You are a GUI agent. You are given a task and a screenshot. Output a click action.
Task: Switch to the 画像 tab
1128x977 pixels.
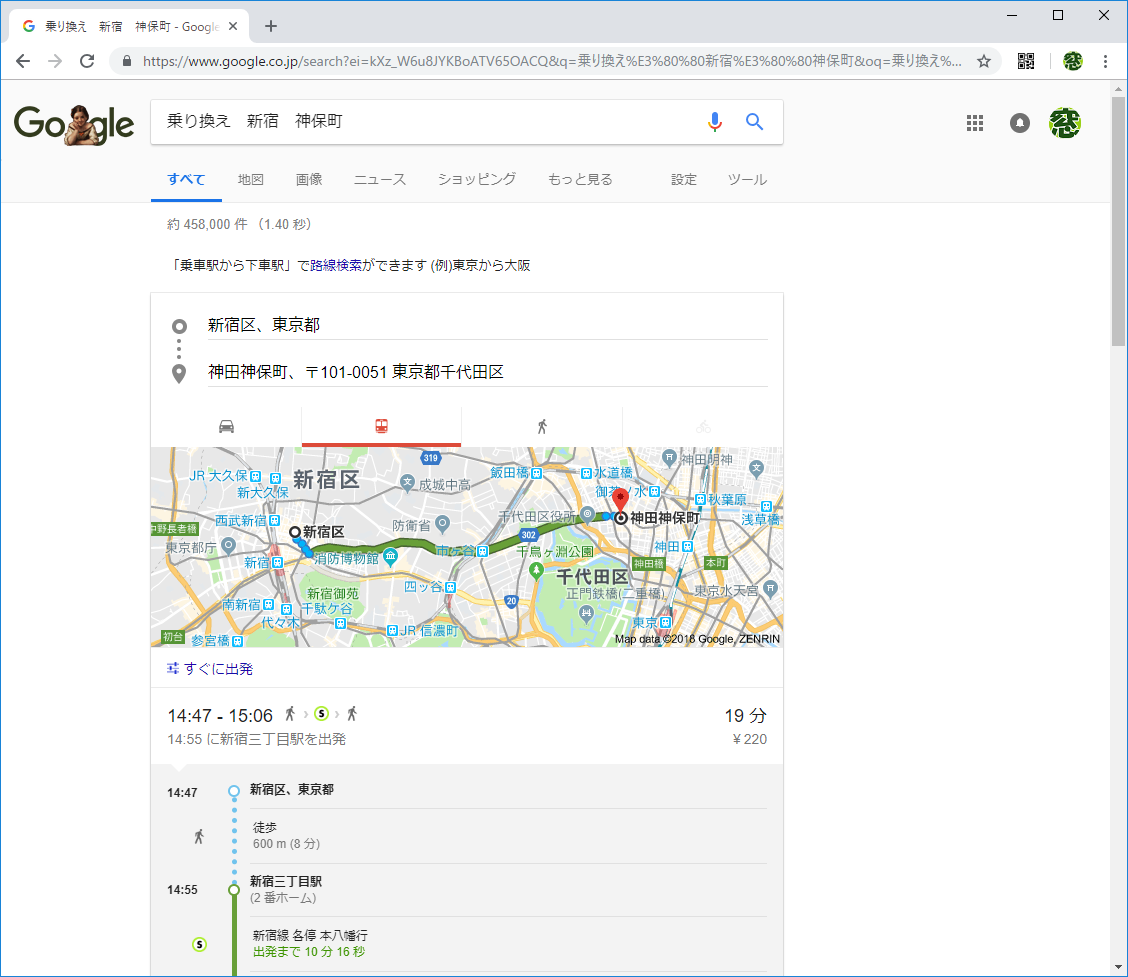[x=309, y=179]
